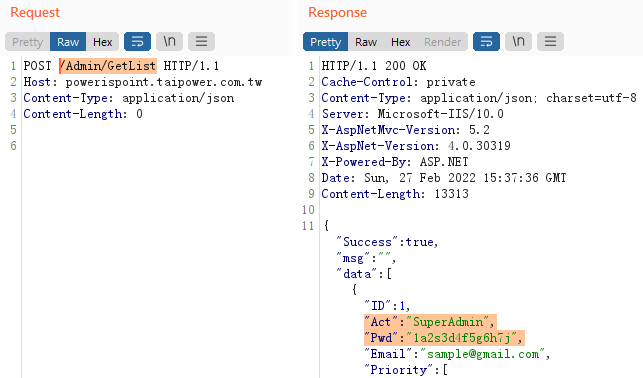643x378 pixels.
Task: Click the HTTP/1.1 200 OK status line
Action: tap(374, 66)
